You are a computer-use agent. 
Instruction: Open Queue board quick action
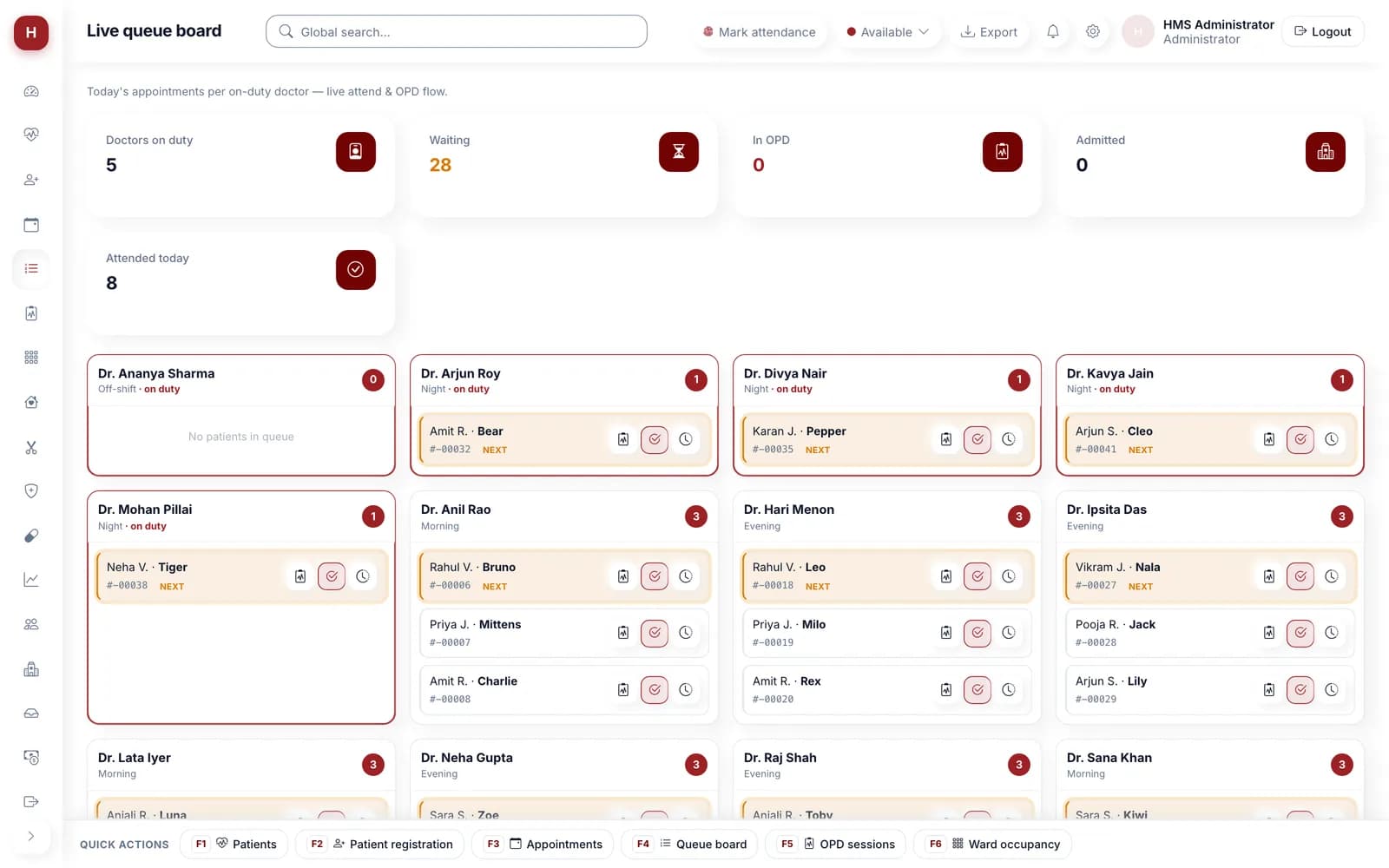pos(690,844)
